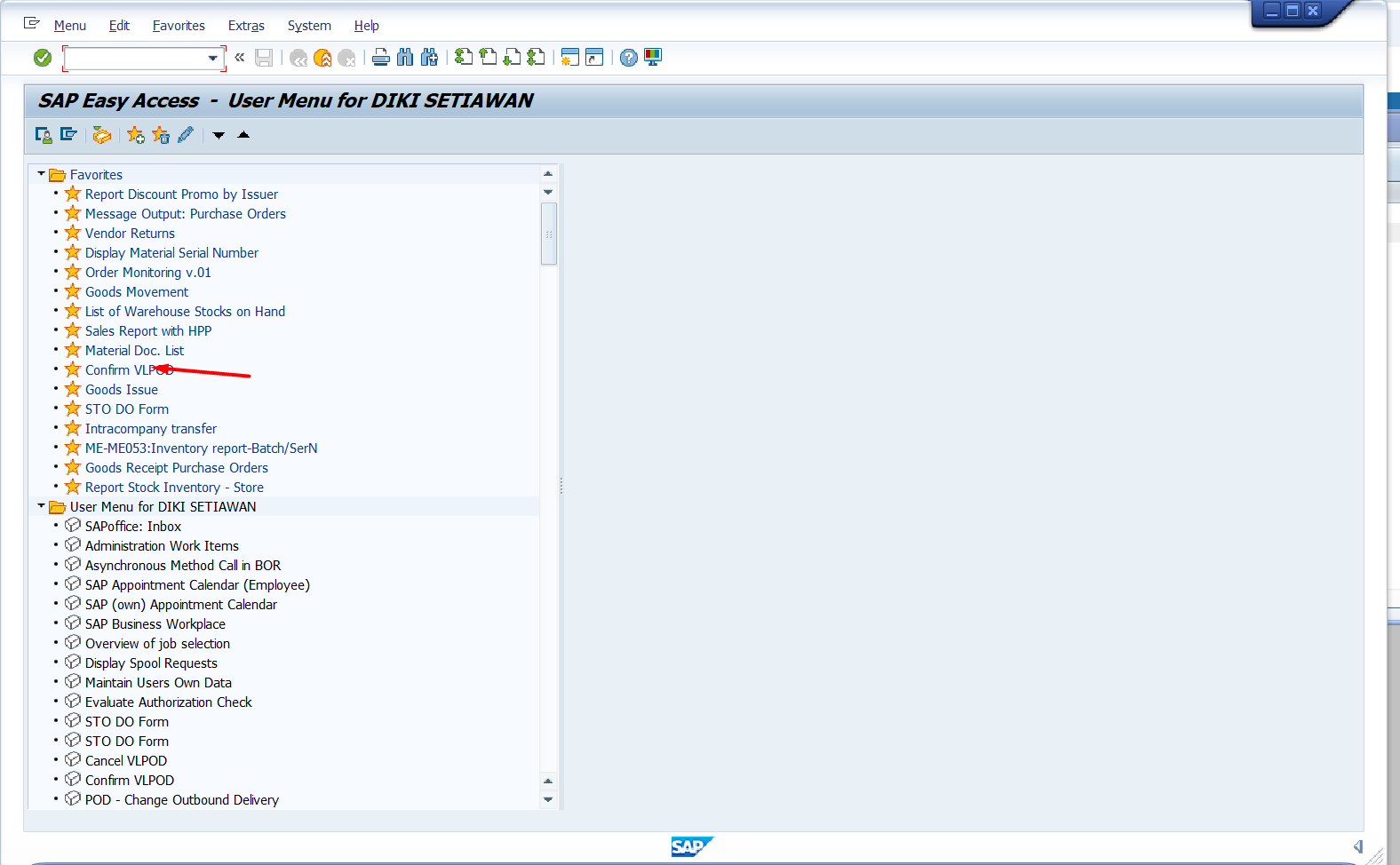The image size is (1400, 865).
Task: Open the System menu
Action: pyautogui.click(x=309, y=26)
